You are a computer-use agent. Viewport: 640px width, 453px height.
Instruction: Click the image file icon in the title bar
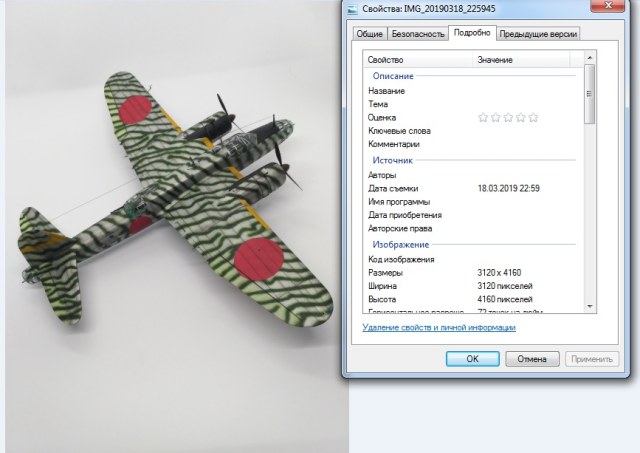tap(352, 9)
